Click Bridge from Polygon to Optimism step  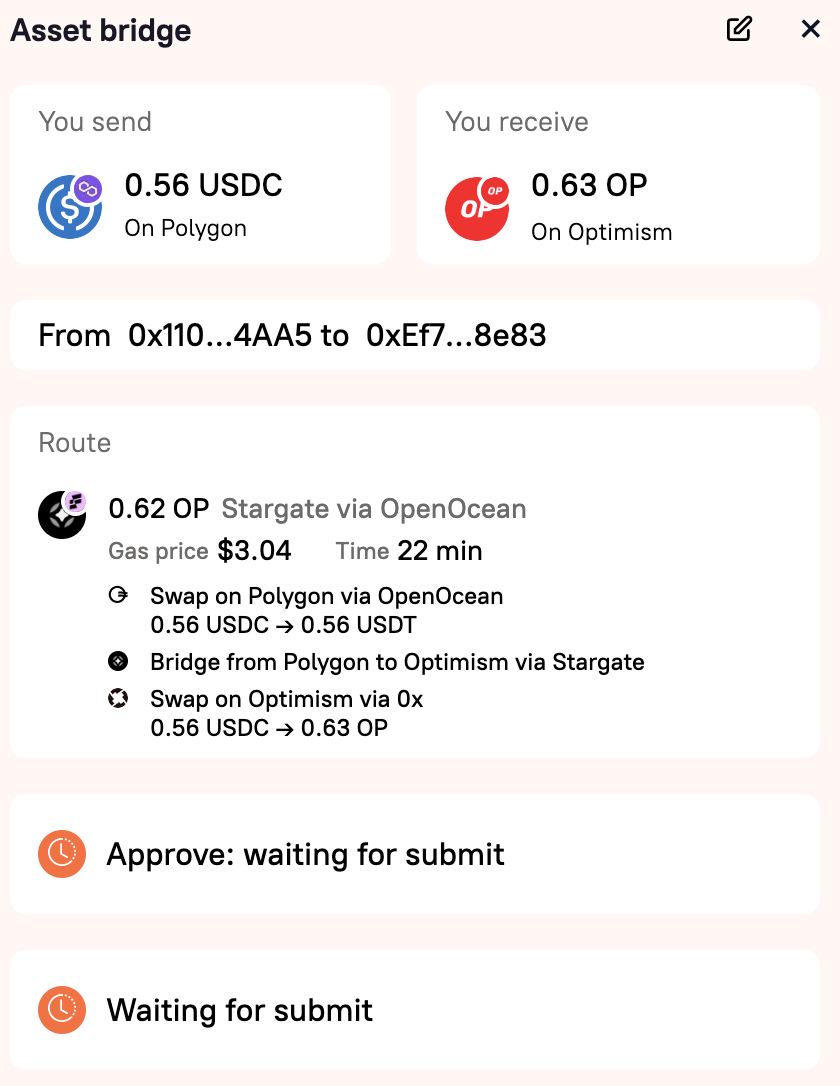(397, 662)
